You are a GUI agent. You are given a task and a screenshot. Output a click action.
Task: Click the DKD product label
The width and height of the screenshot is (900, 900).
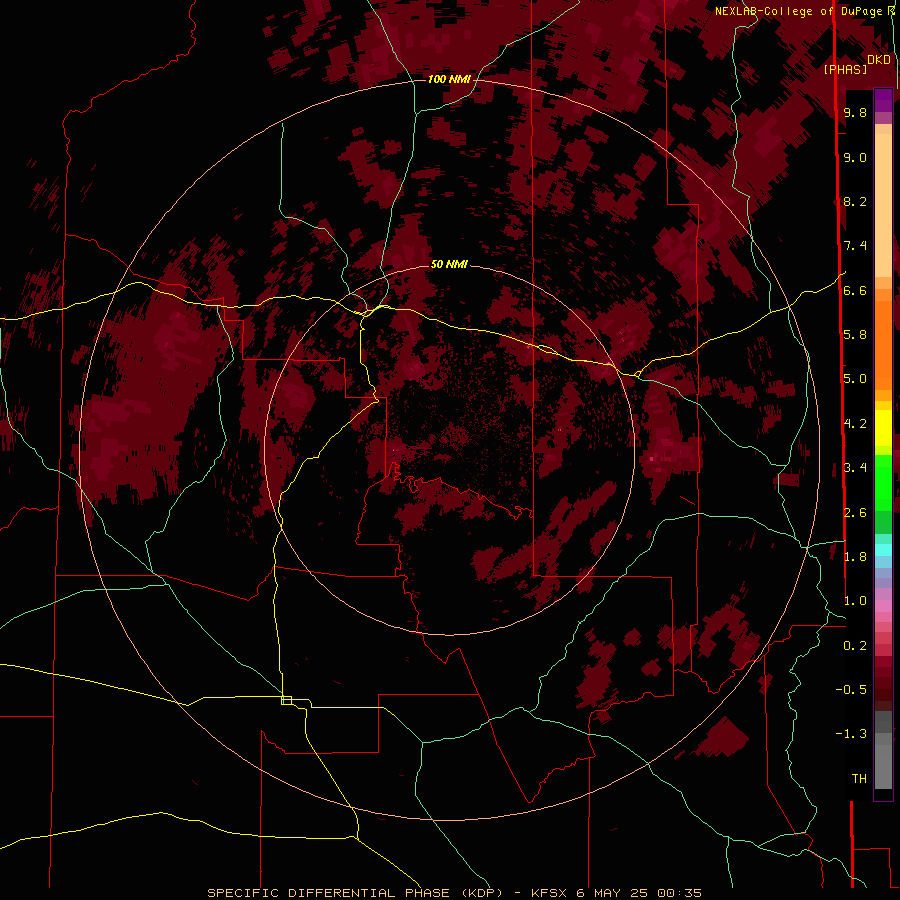click(x=879, y=59)
